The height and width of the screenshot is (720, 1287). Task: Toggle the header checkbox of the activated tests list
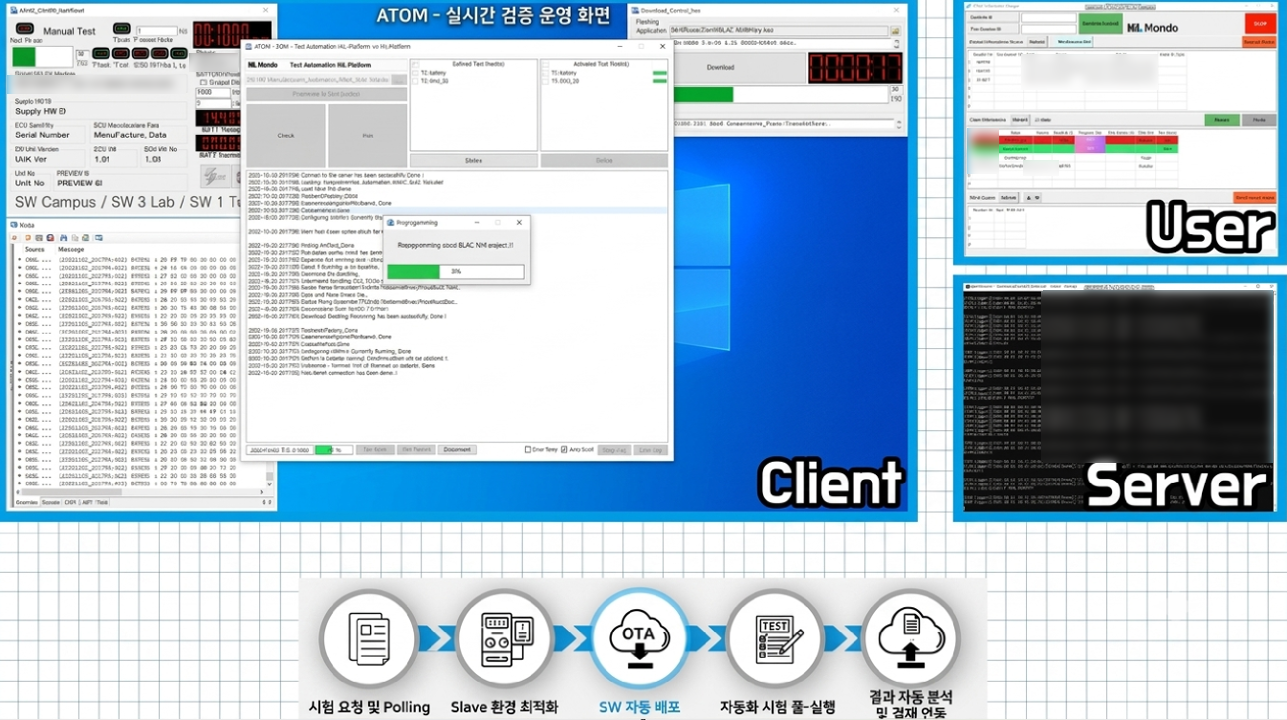(545, 64)
